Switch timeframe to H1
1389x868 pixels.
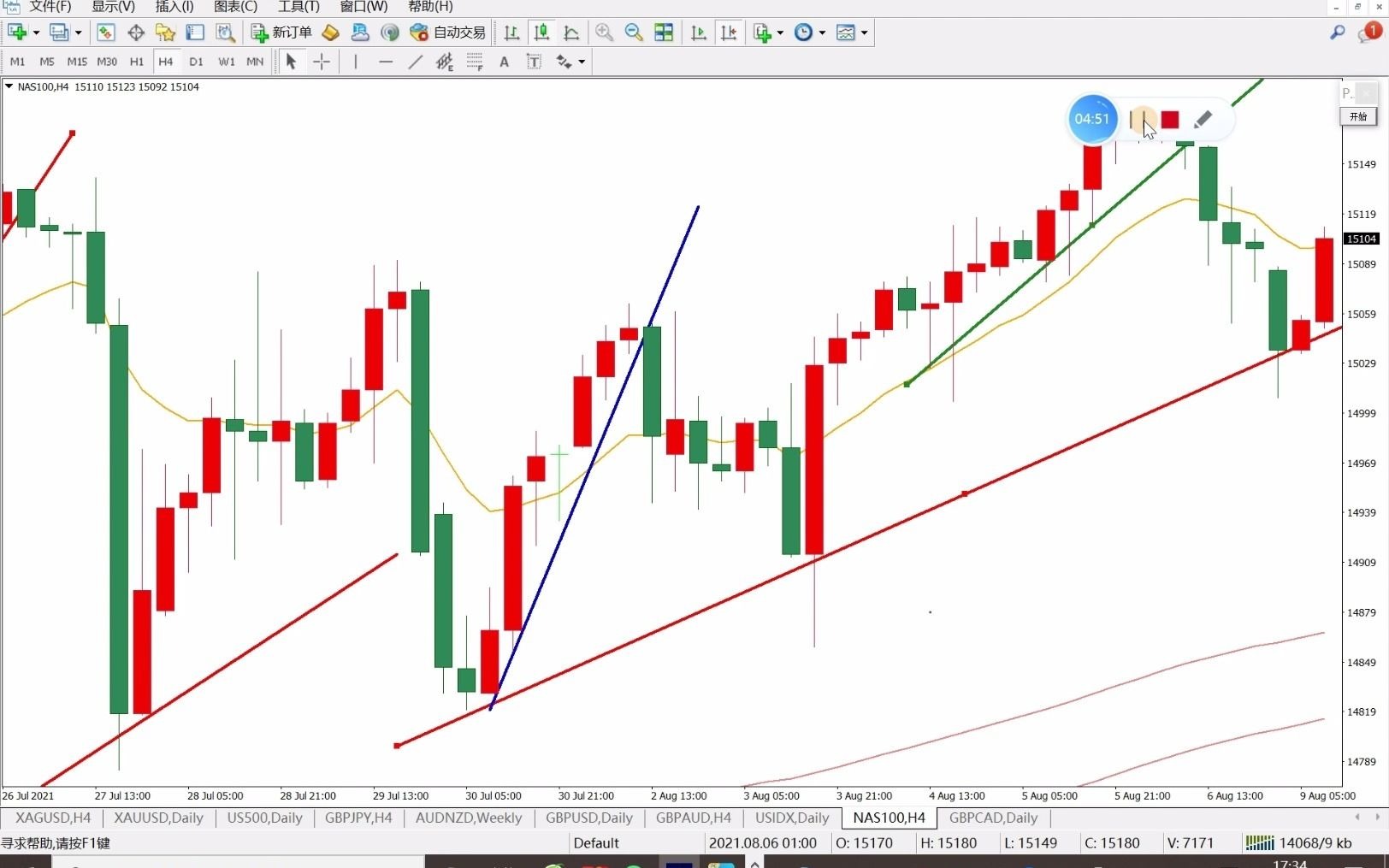137,62
